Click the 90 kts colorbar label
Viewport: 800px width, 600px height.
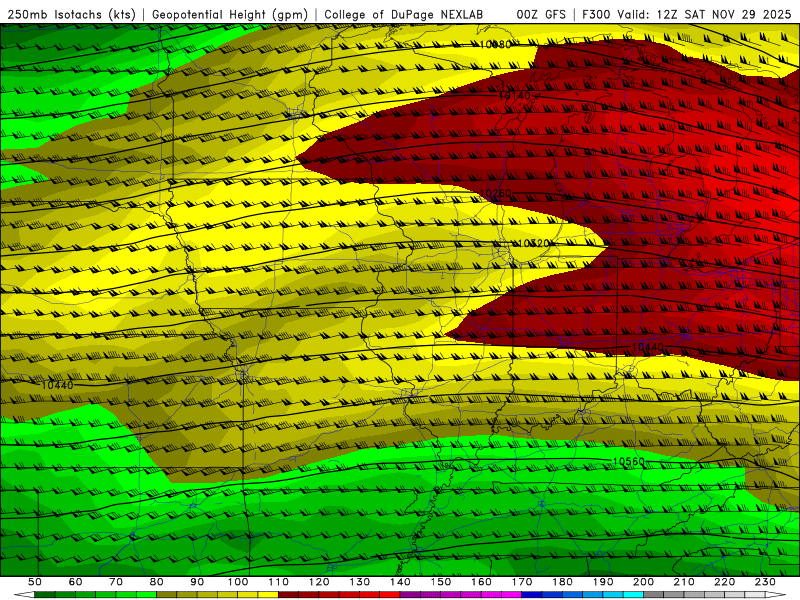(197, 582)
